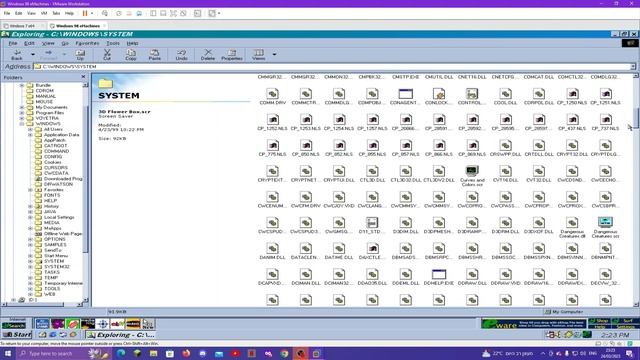Open the Explorer Help menu
This screenshot has height=360, width=640.
132,43
